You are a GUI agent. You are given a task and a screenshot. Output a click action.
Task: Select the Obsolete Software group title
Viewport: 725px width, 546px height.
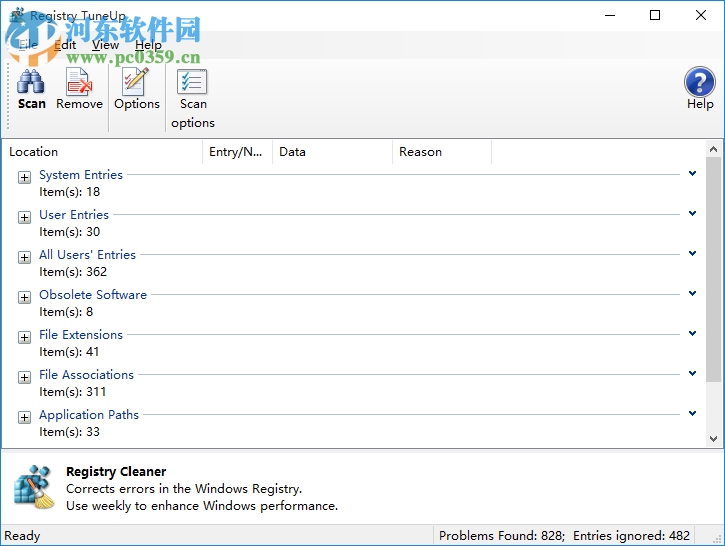coord(93,294)
